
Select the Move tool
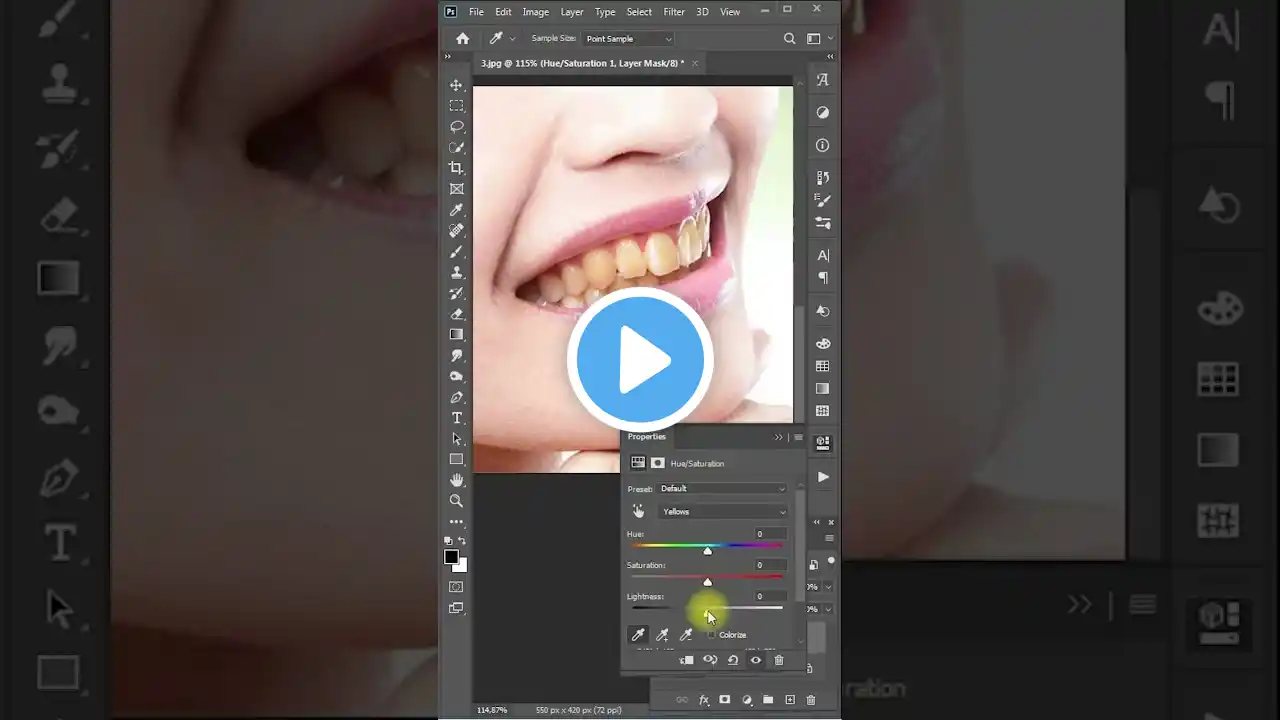[457, 85]
